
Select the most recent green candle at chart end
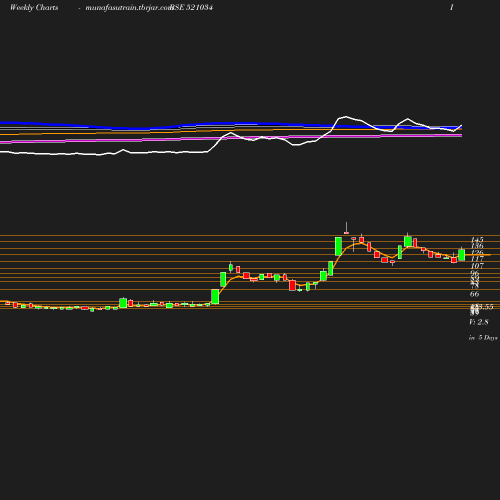point(462,254)
